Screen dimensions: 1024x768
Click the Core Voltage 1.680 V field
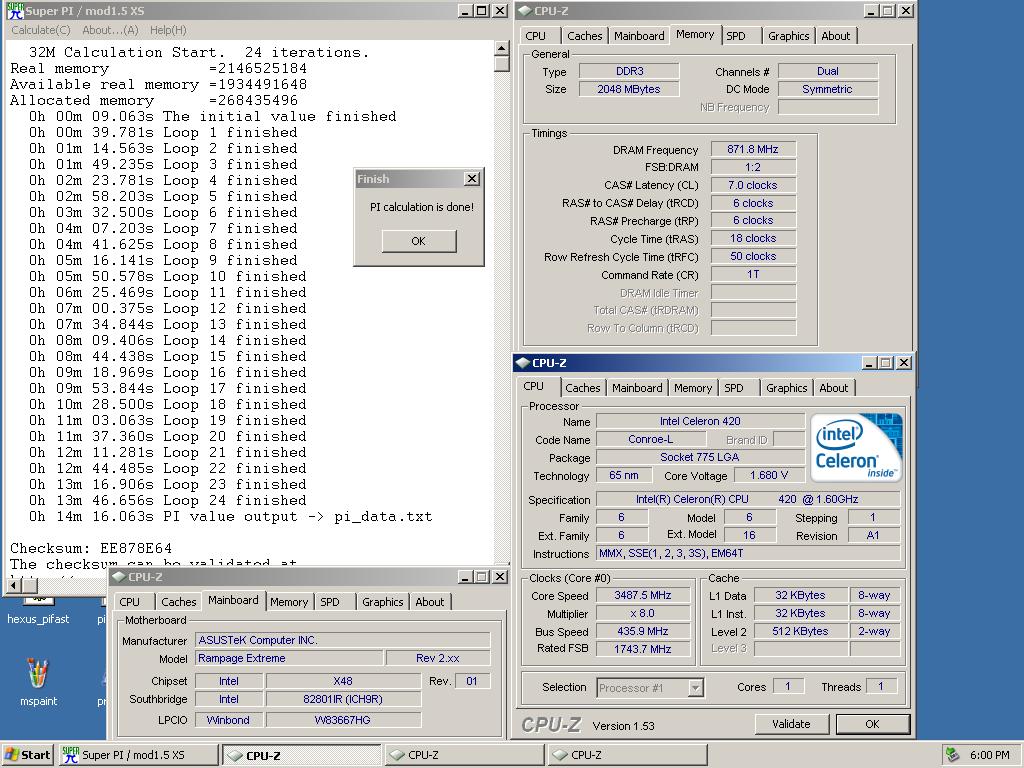click(x=769, y=475)
